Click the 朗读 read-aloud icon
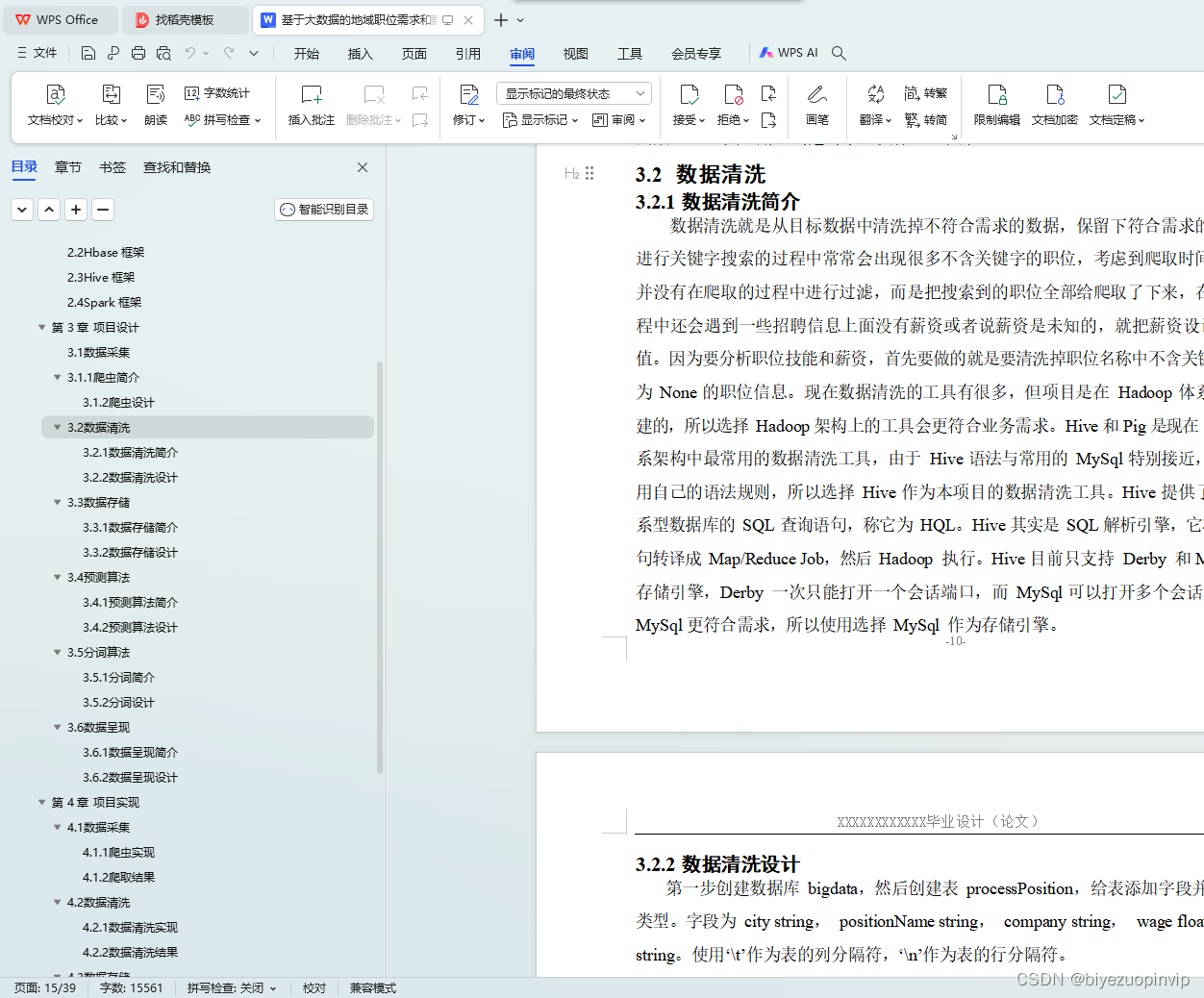This screenshot has height=998, width=1204. coord(156,104)
